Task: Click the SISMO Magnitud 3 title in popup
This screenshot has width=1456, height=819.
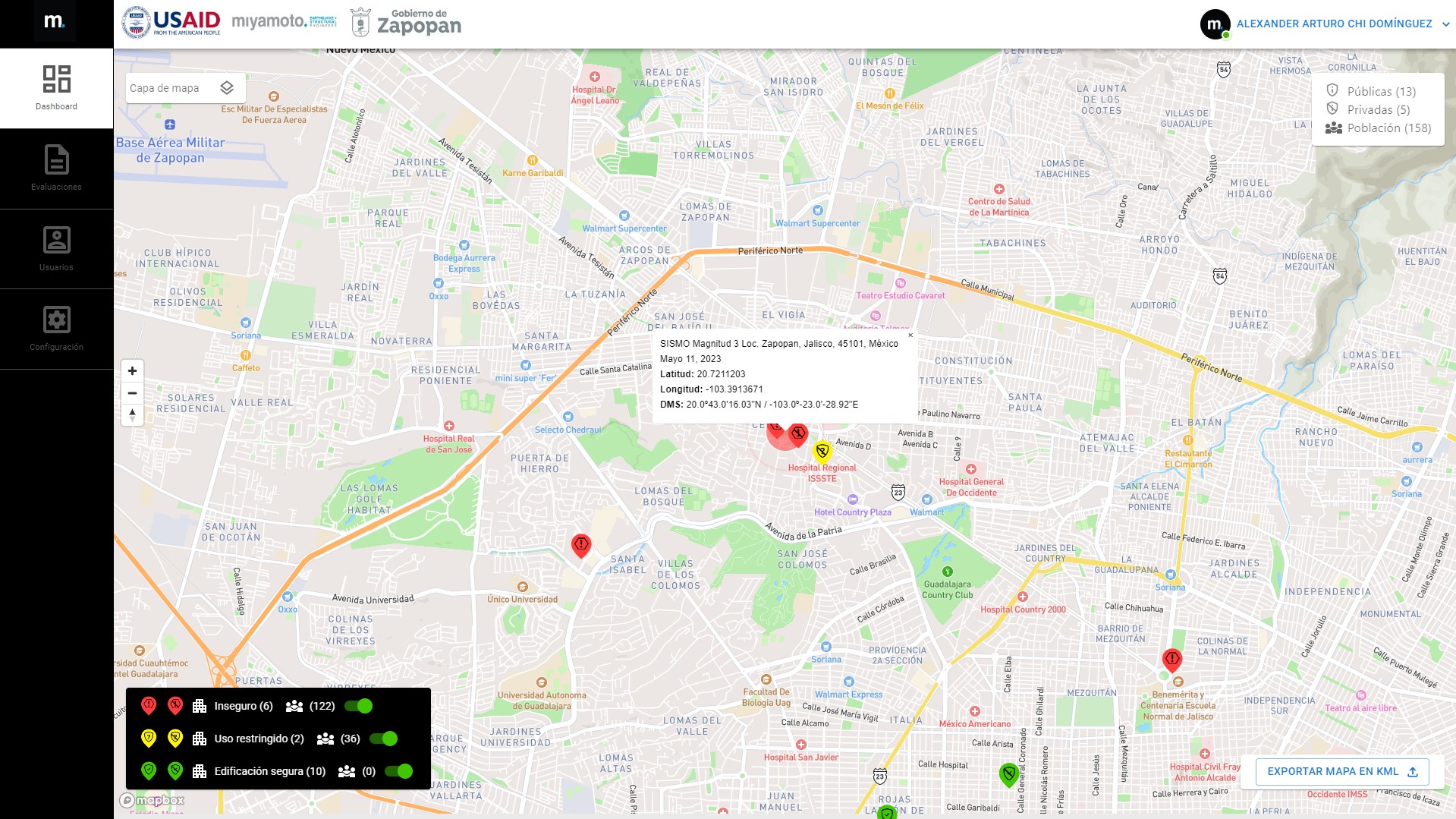Action: (x=779, y=344)
